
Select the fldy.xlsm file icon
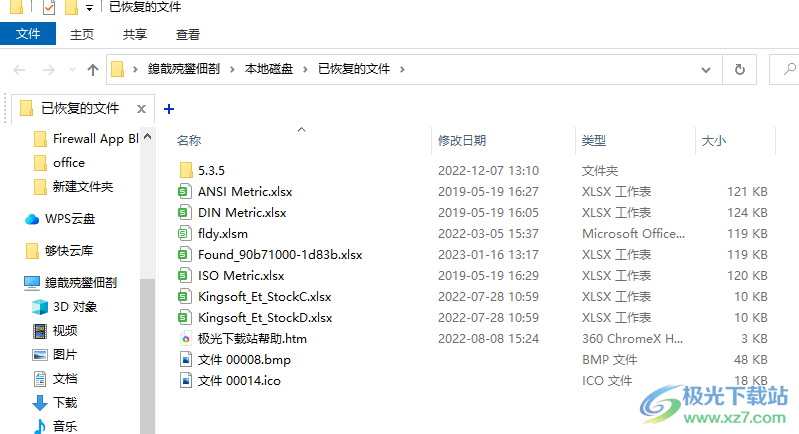click(x=184, y=234)
